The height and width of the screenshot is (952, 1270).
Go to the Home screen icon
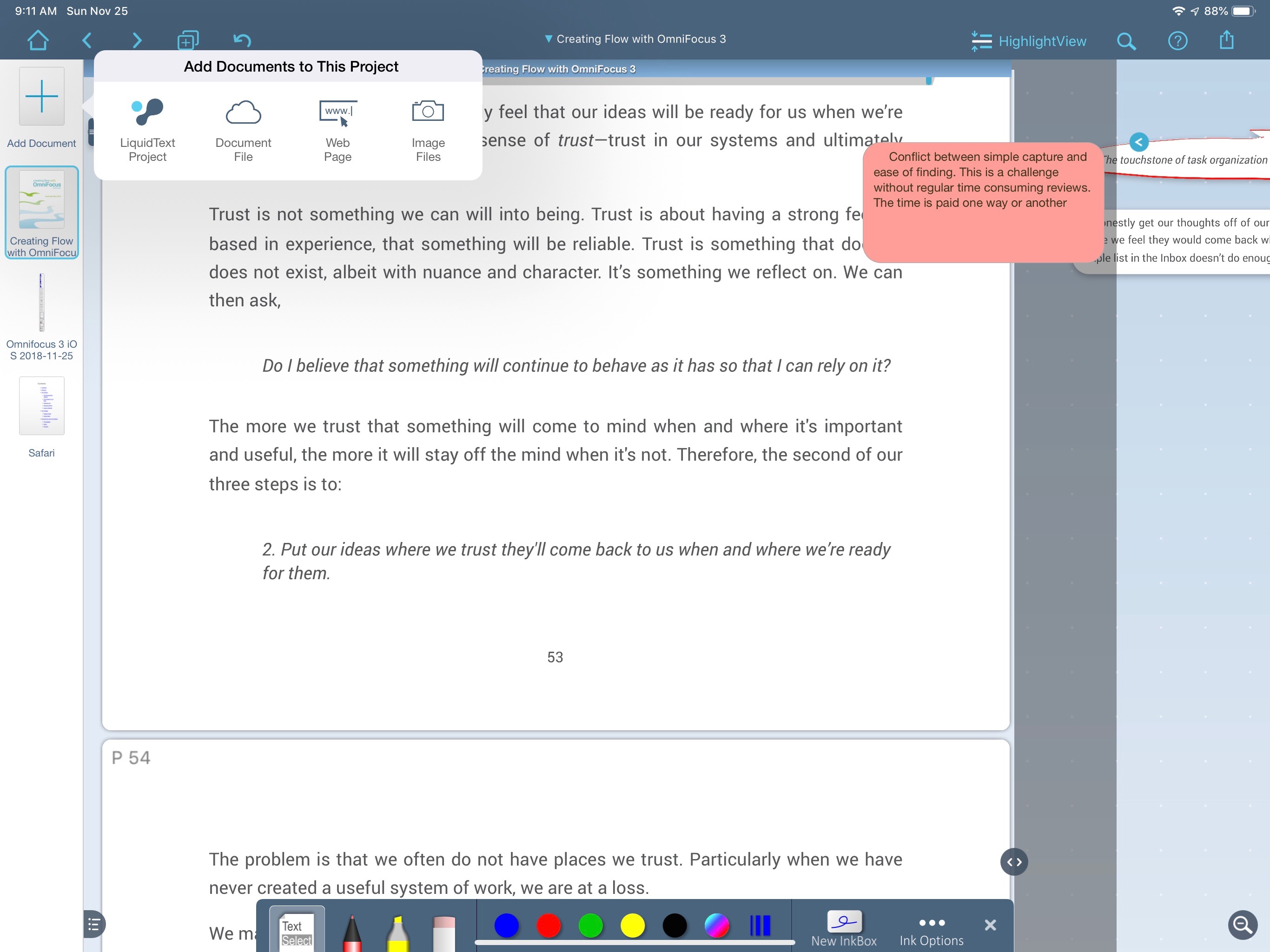coord(38,40)
